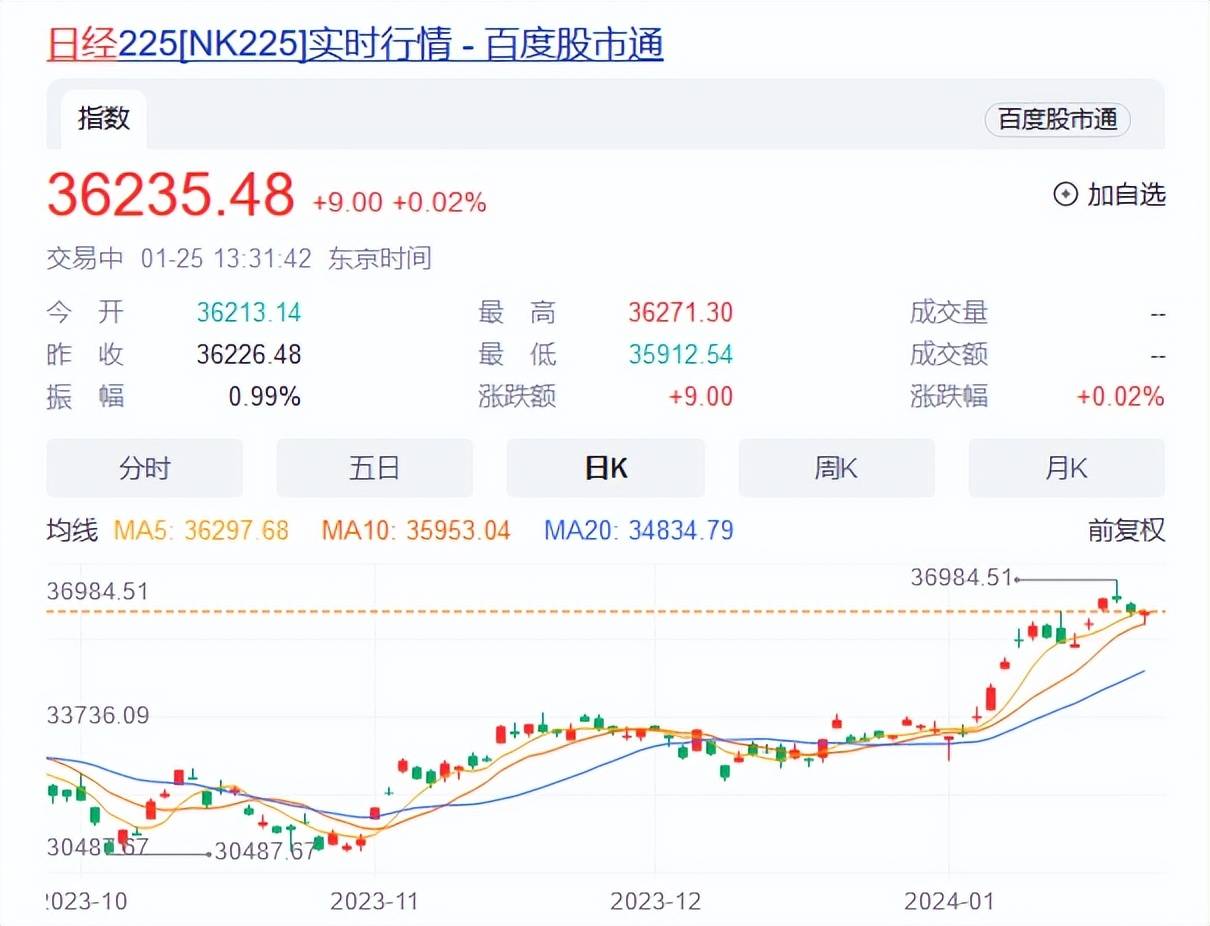Click the current price 36235.48
Screen dimensions: 1210x926
pos(171,194)
